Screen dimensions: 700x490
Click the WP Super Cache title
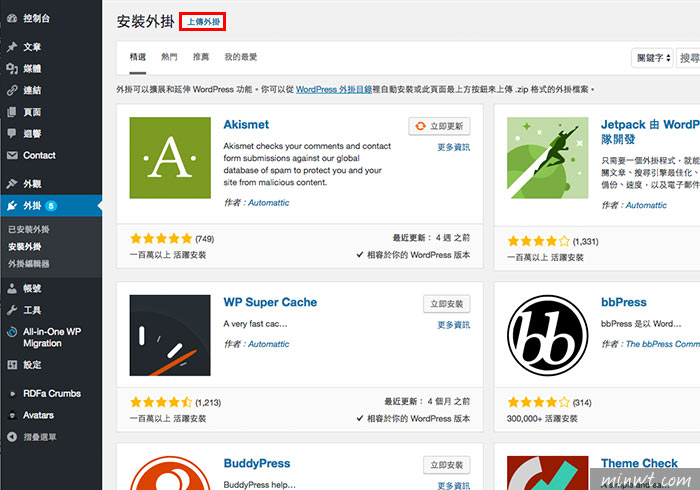coord(270,302)
